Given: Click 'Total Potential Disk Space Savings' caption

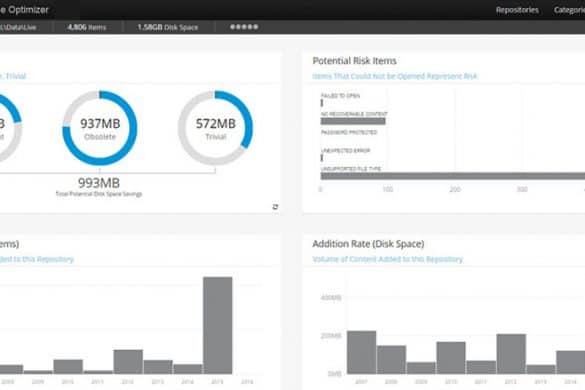Looking at the screenshot, I should (99, 194).
